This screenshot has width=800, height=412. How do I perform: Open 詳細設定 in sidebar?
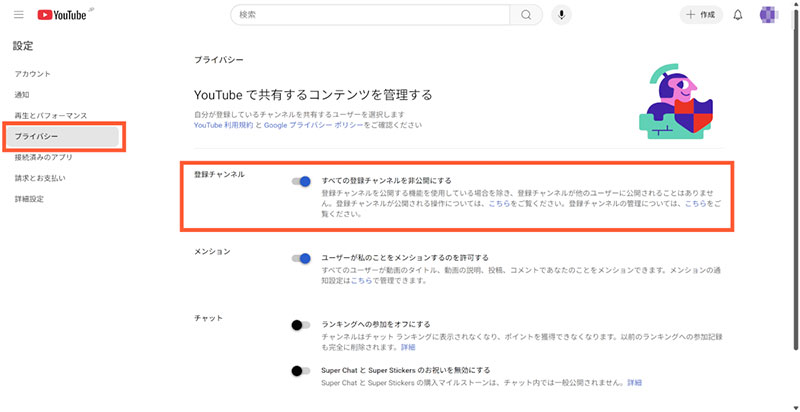coord(29,199)
